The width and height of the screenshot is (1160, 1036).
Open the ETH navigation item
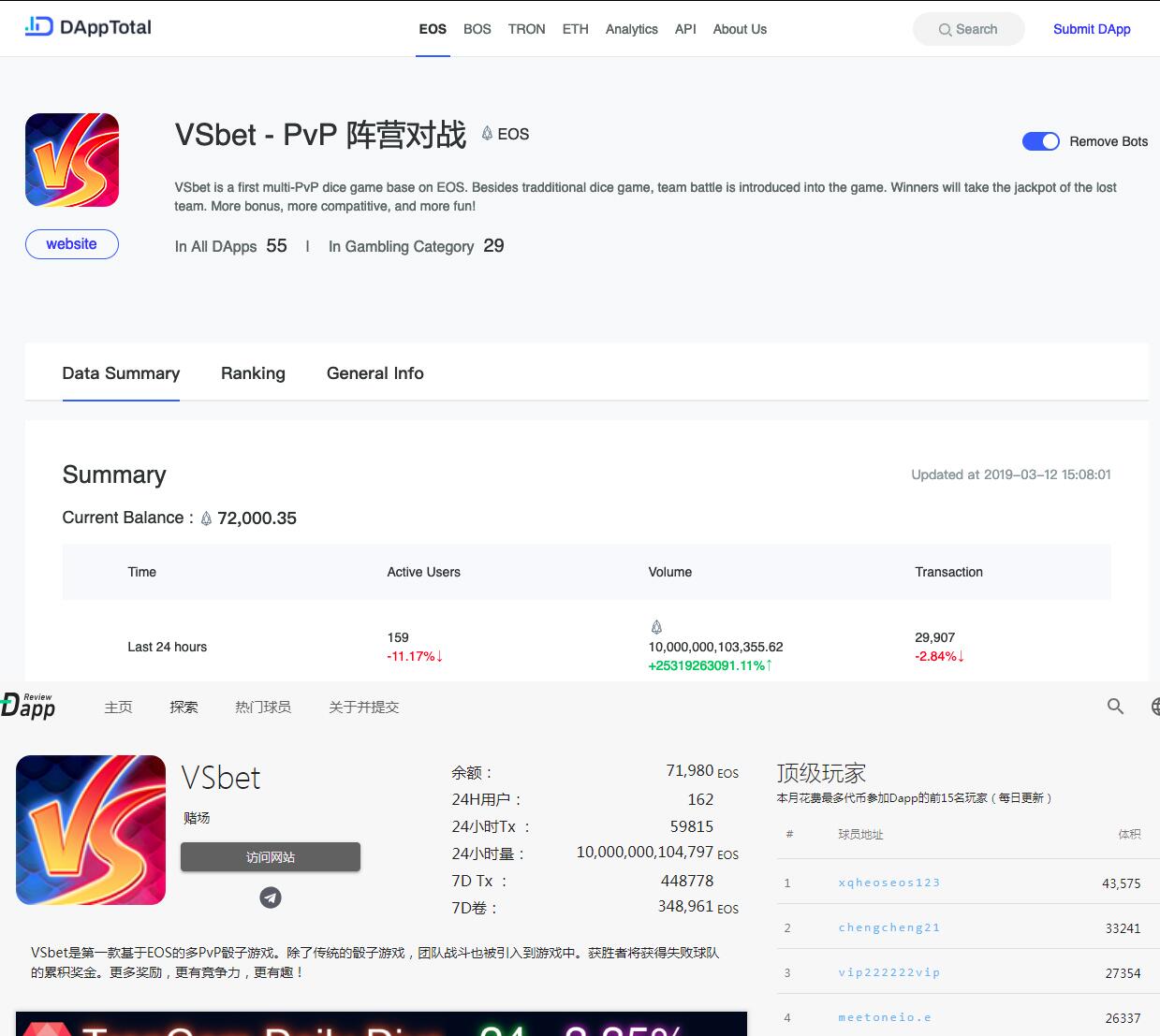point(575,29)
